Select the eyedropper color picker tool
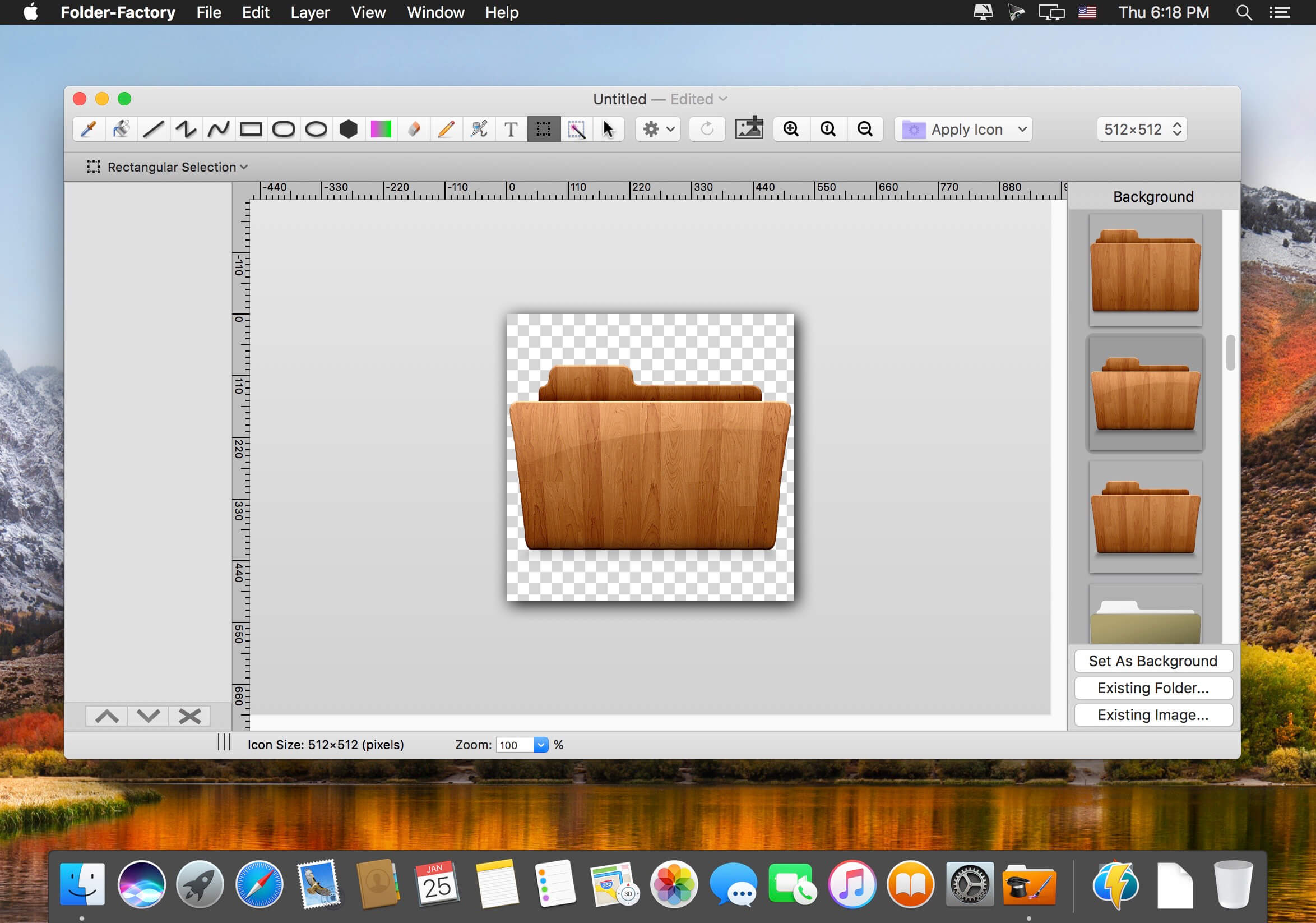The height and width of the screenshot is (923, 1316). pos(88,129)
